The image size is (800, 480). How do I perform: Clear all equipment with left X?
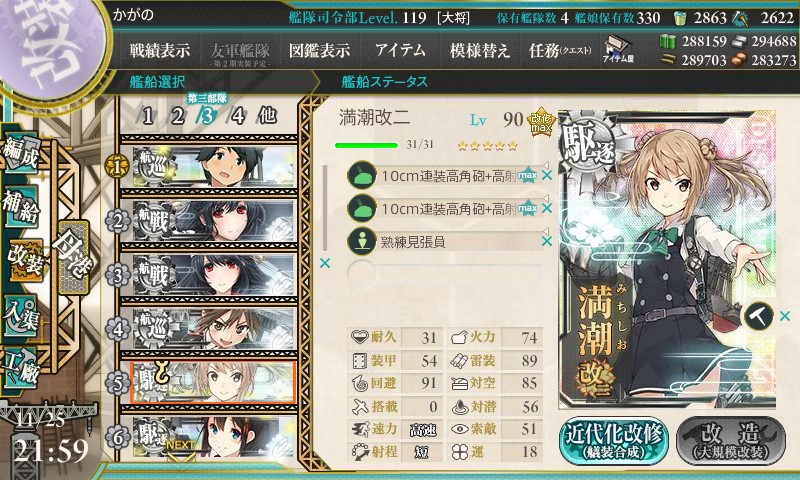[324, 263]
